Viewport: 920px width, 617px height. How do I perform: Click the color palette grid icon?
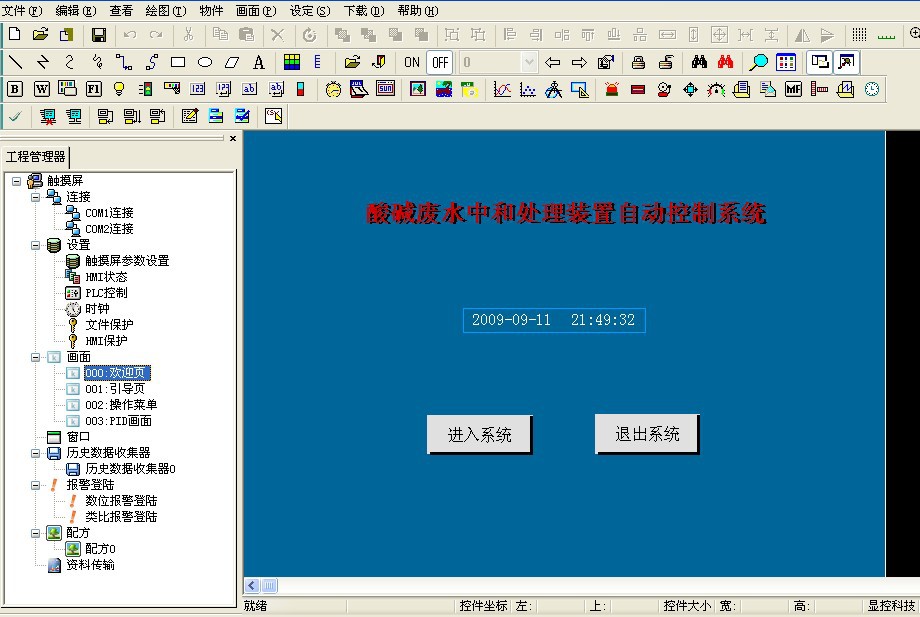coord(291,62)
